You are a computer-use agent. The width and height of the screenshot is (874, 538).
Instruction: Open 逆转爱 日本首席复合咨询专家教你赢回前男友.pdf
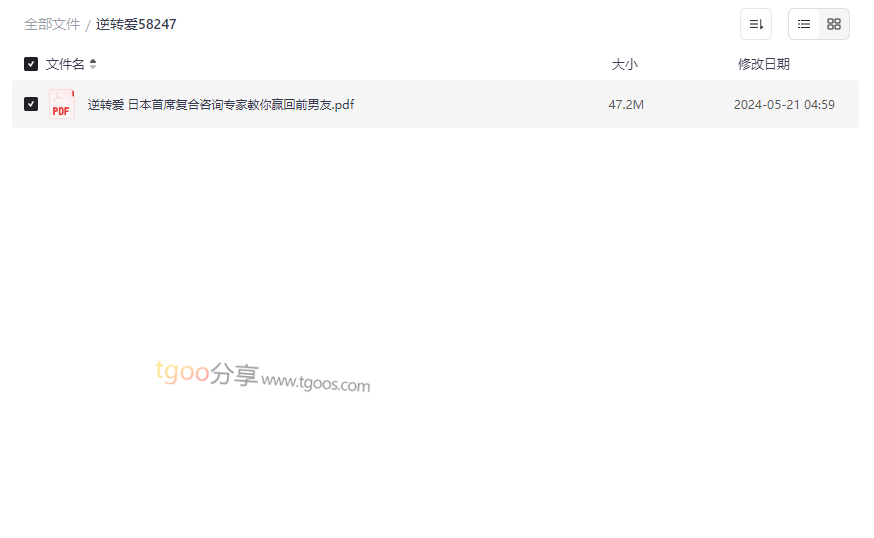221,105
